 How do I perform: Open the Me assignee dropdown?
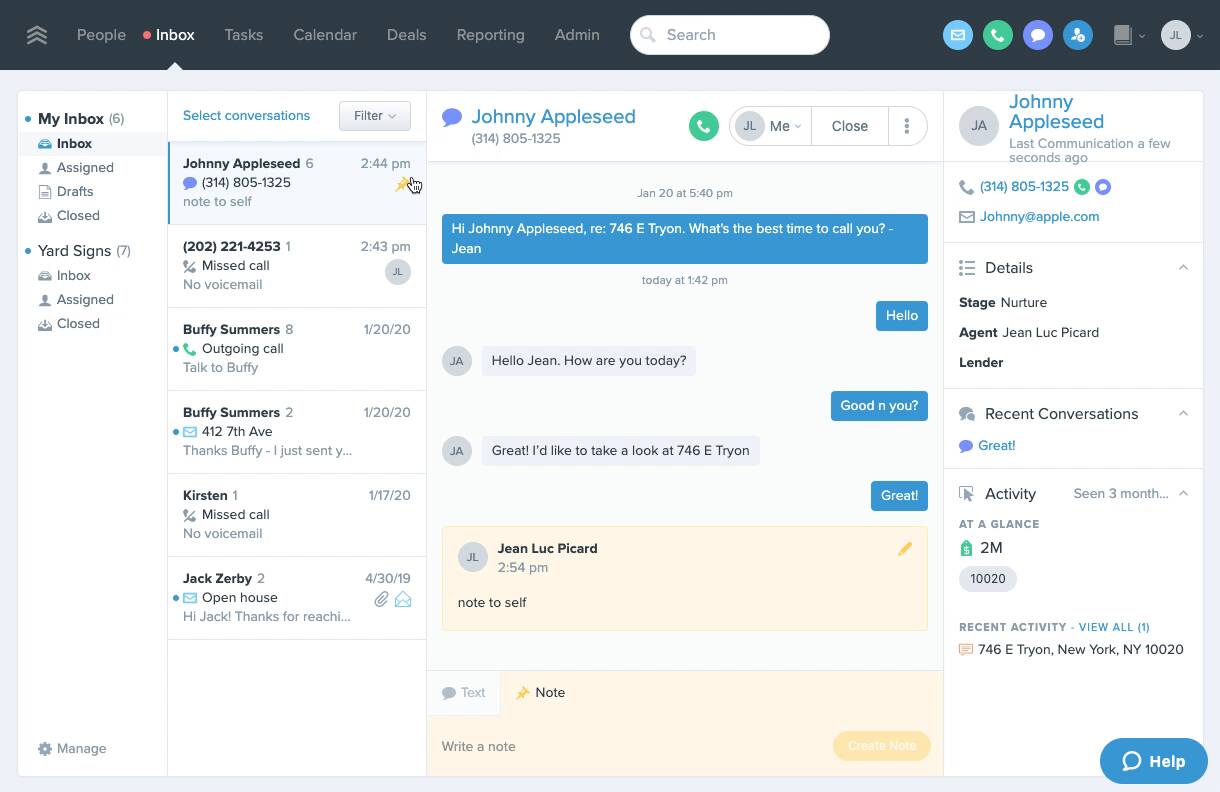770,126
